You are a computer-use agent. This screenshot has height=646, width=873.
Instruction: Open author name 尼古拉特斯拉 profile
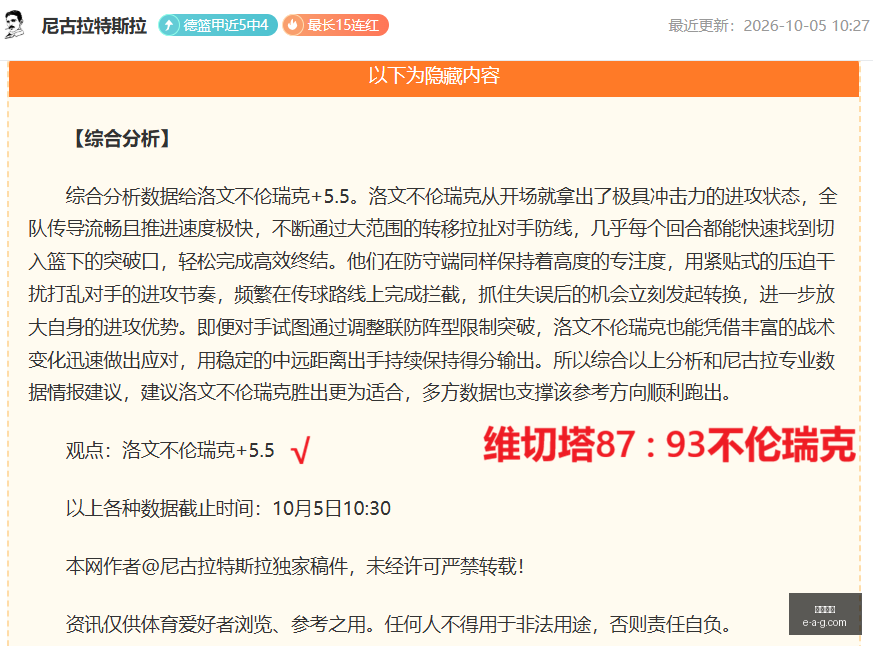coord(94,26)
